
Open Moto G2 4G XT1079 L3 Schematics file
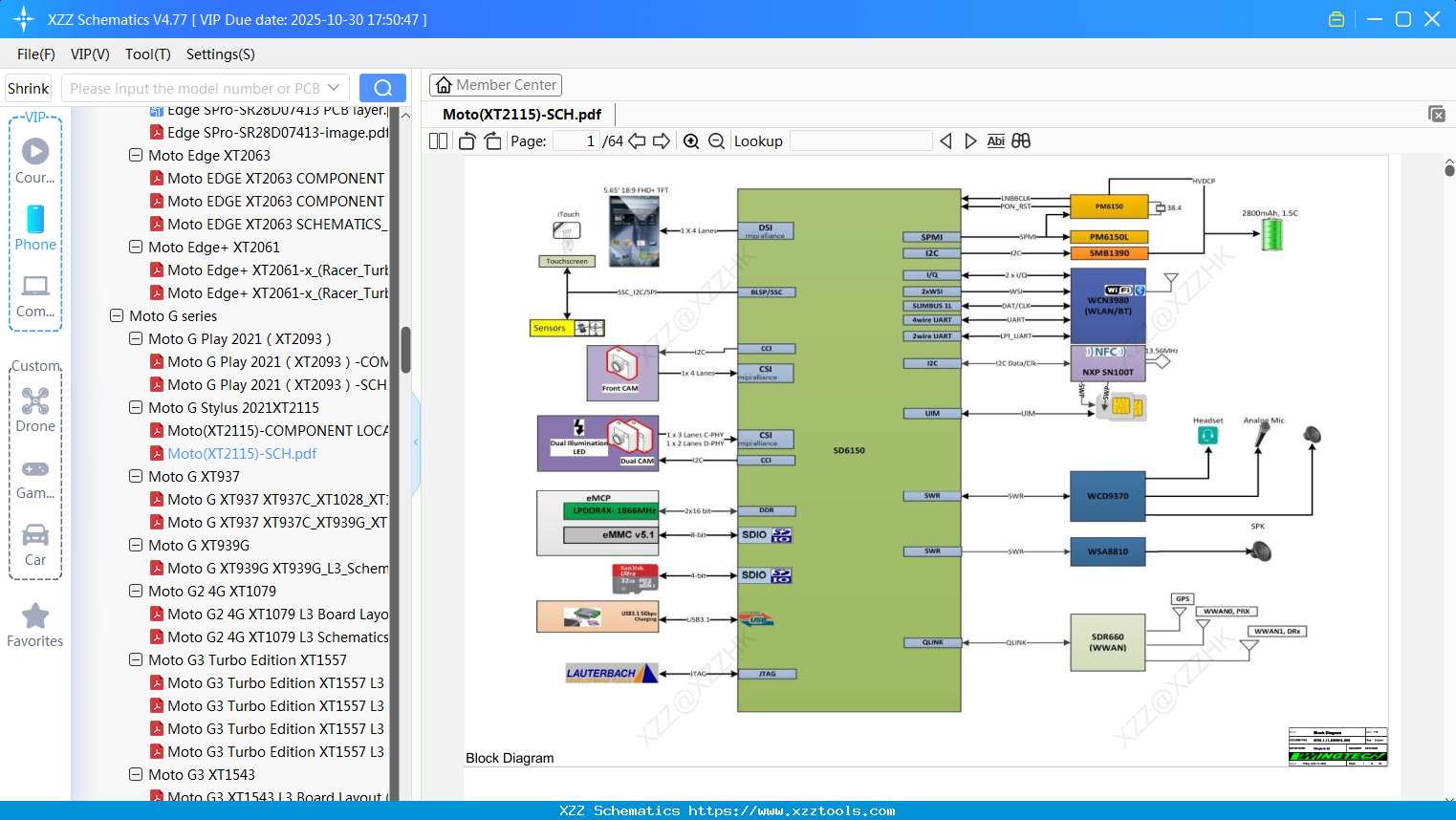277,637
